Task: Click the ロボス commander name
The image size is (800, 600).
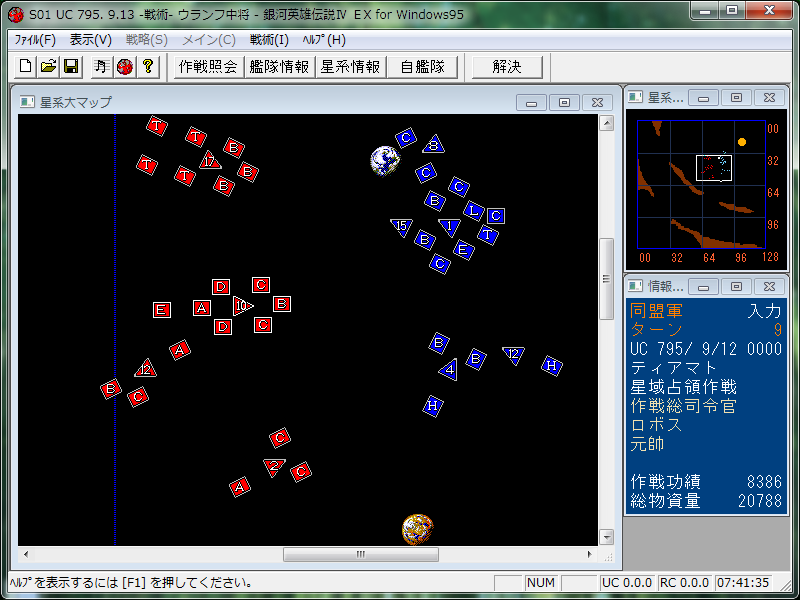Action: pyautogui.click(x=656, y=424)
